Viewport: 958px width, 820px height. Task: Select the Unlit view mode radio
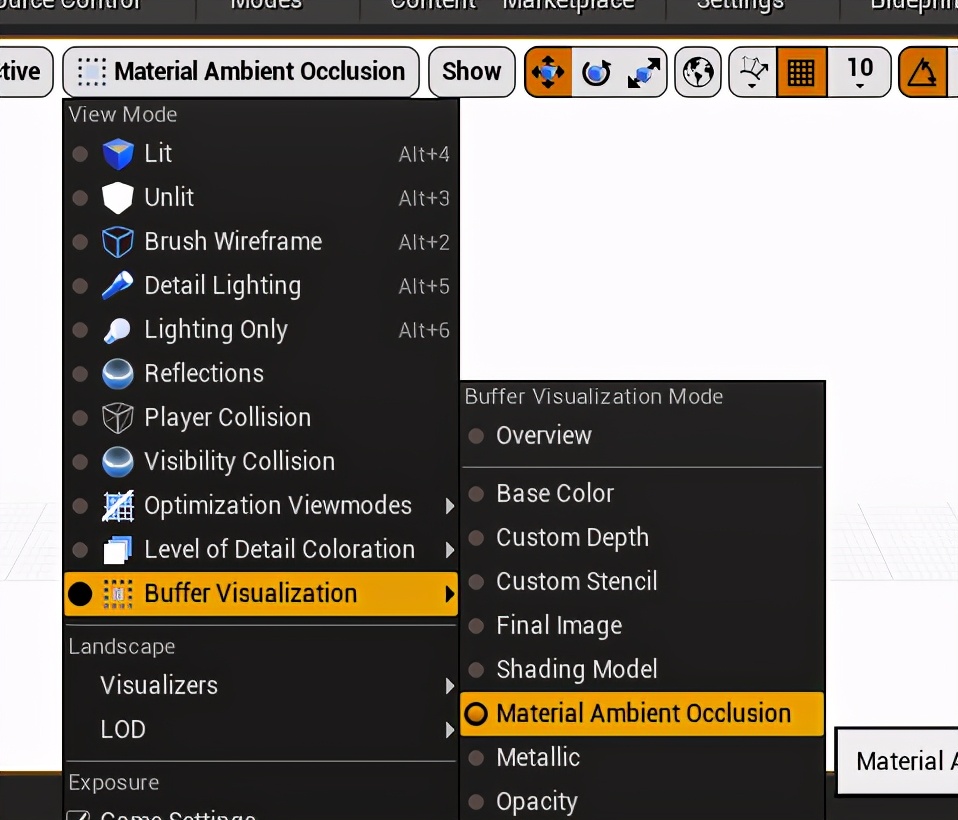[80, 197]
